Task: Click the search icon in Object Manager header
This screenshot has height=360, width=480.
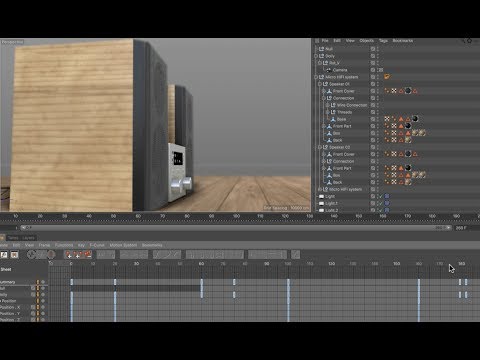Action: [x=463, y=41]
